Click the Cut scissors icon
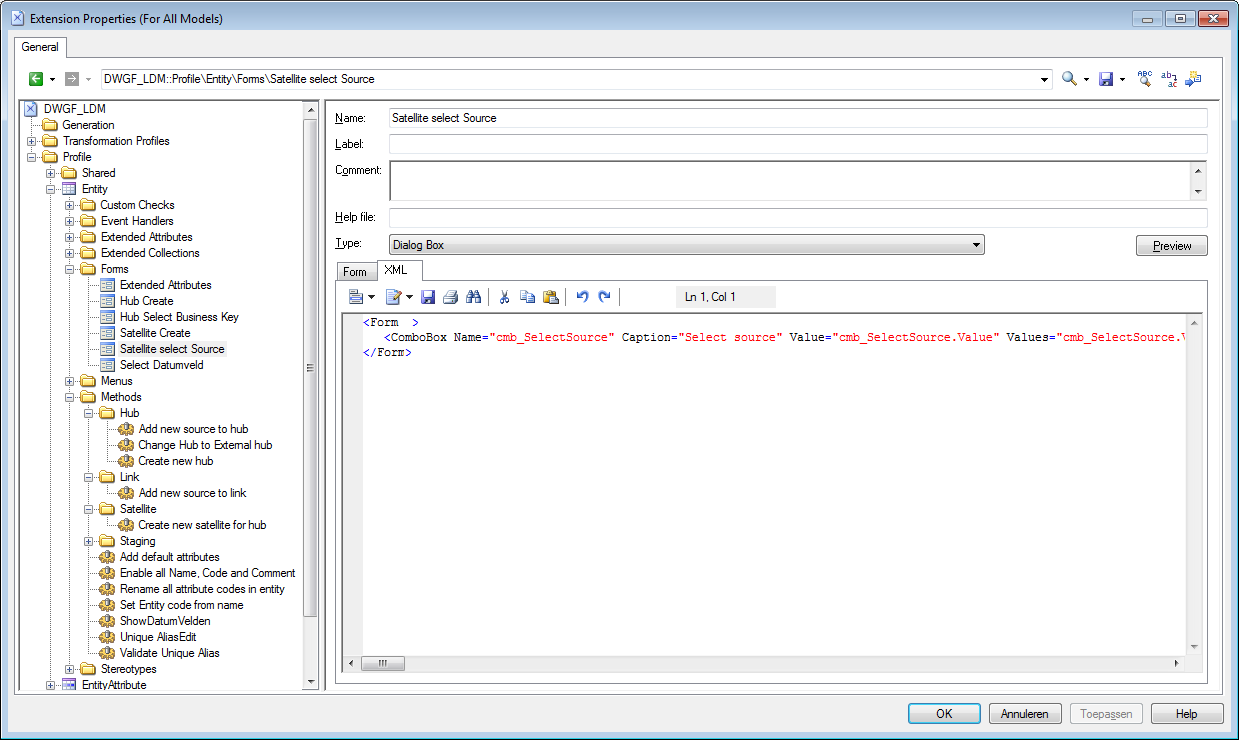 504,297
